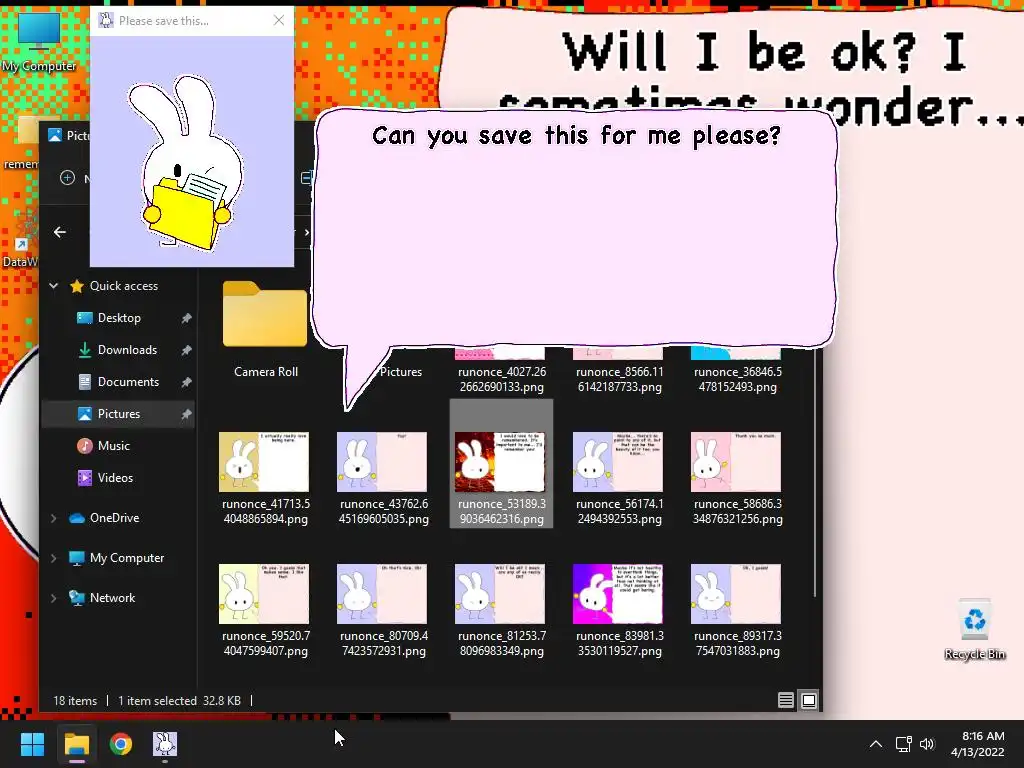Image resolution: width=1024 pixels, height=768 pixels.
Task: Select the runonce_83981 magenta bunny thumbnail
Action: [x=618, y=594]
